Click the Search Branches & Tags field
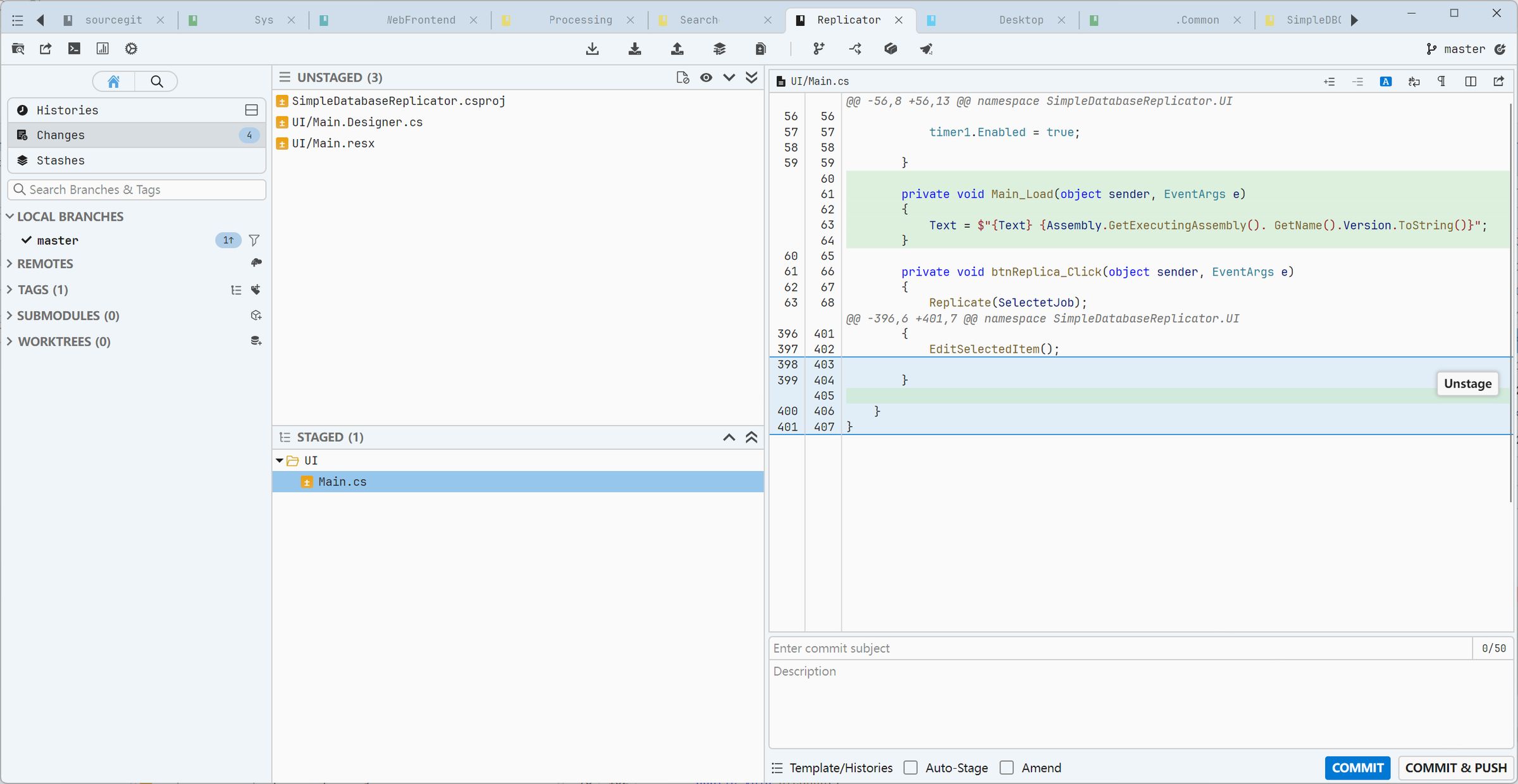Screen dimensions: 1518x784 (x=137, y=189)
